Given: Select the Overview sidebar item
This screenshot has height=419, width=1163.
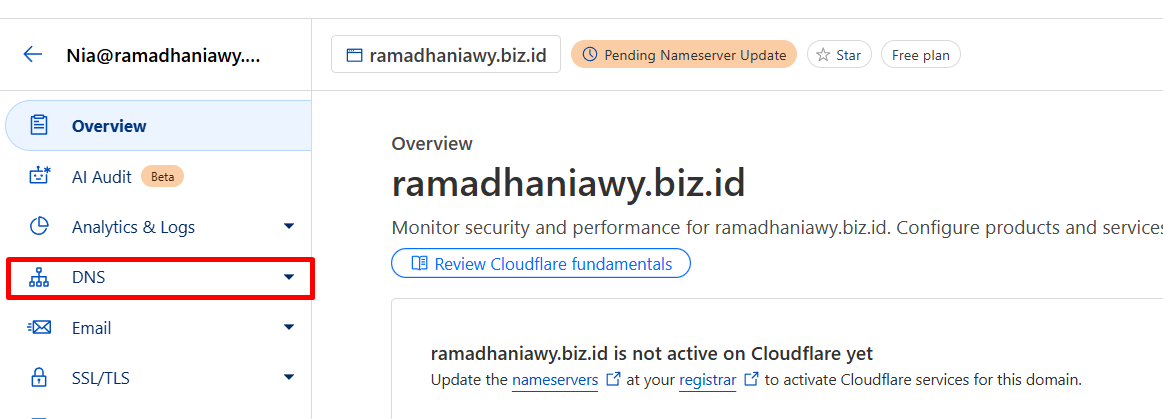Looking at the screenshot, I should point(158,125).
